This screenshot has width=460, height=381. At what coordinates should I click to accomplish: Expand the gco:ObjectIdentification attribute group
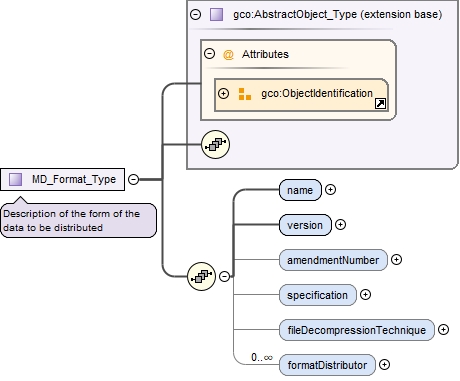pyautogui.click(x=223, y=93)
